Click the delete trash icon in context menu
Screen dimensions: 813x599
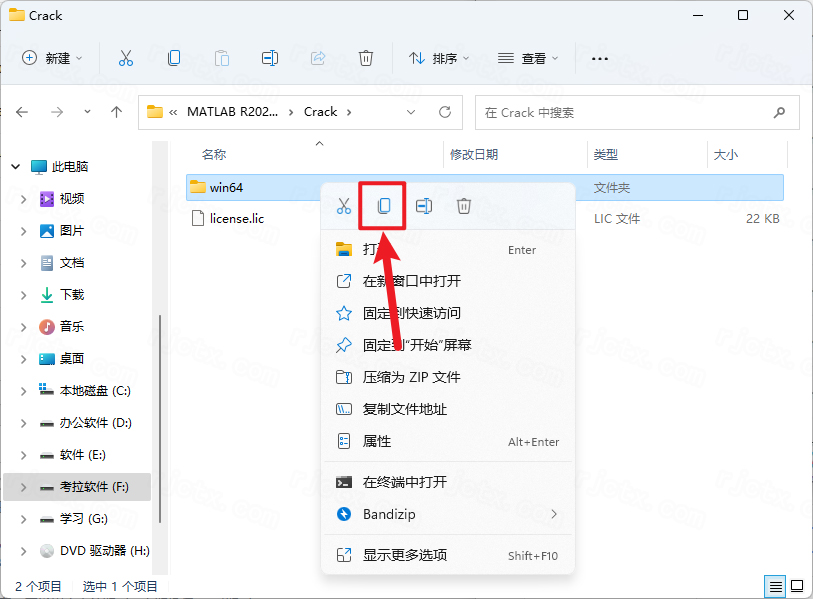click(464, 206)
